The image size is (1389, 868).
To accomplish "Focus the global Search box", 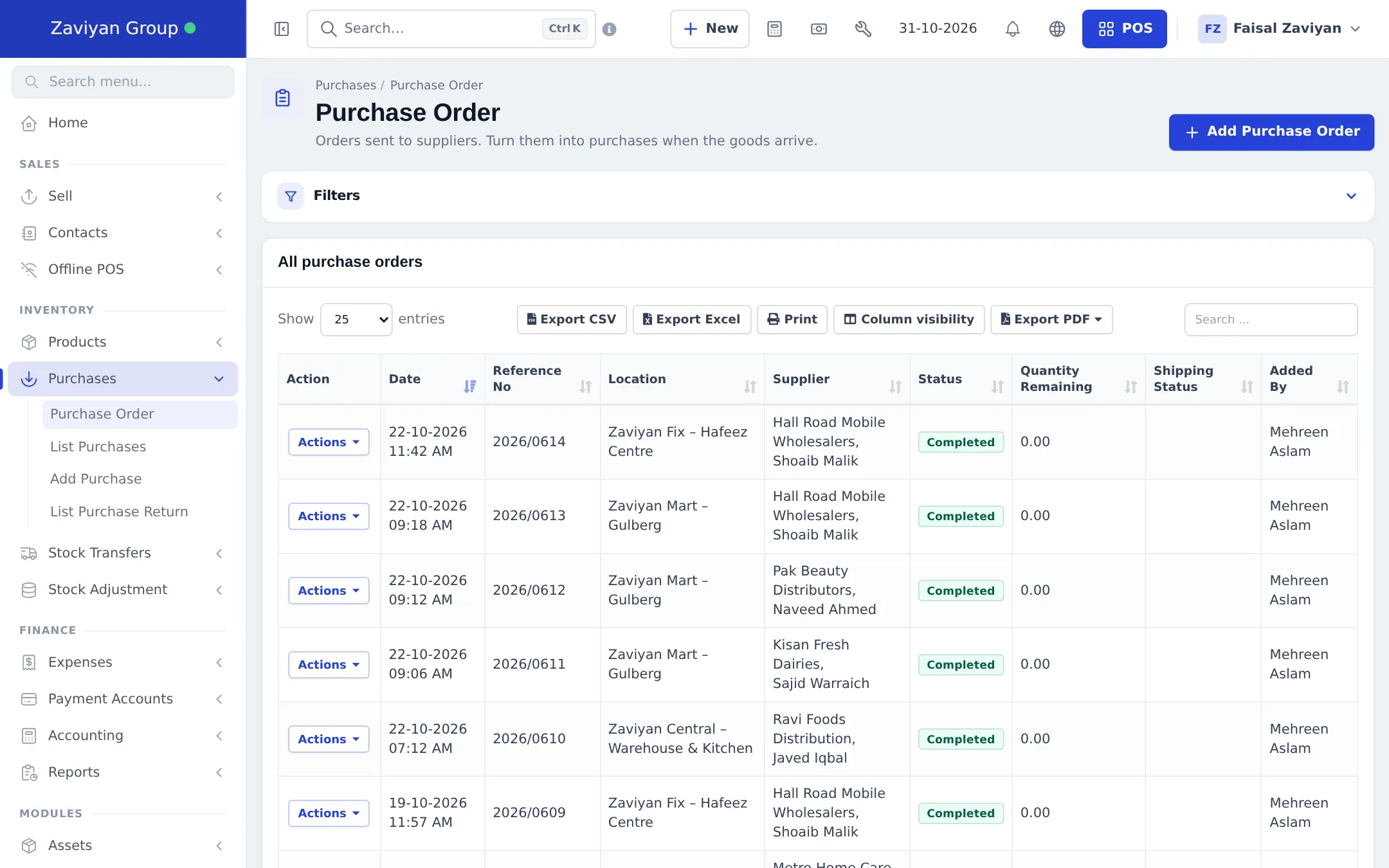I will pyautogui.click(x=451, y=29).
